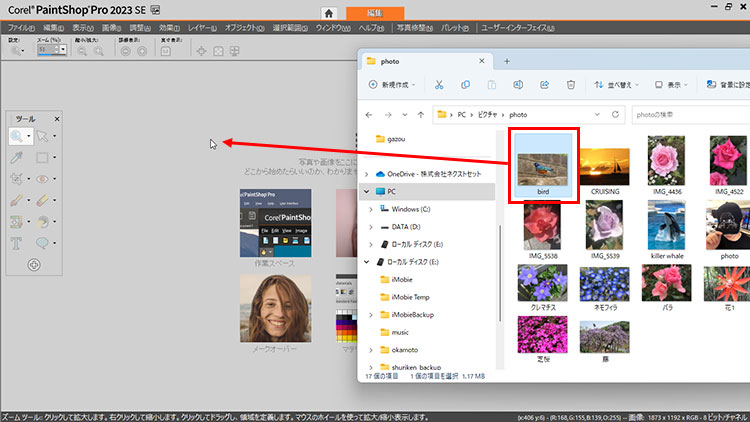This screenshot has width=750, height=422.
Task: Activate the Text tool
Action: [x=18, y=243]
